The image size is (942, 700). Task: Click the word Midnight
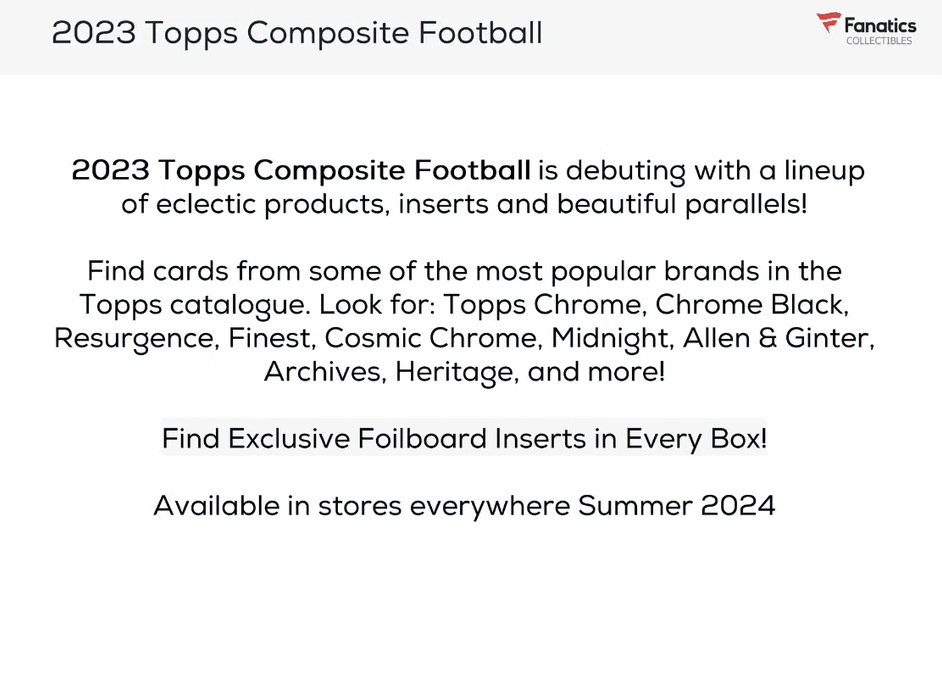click(x=610, y=338)
